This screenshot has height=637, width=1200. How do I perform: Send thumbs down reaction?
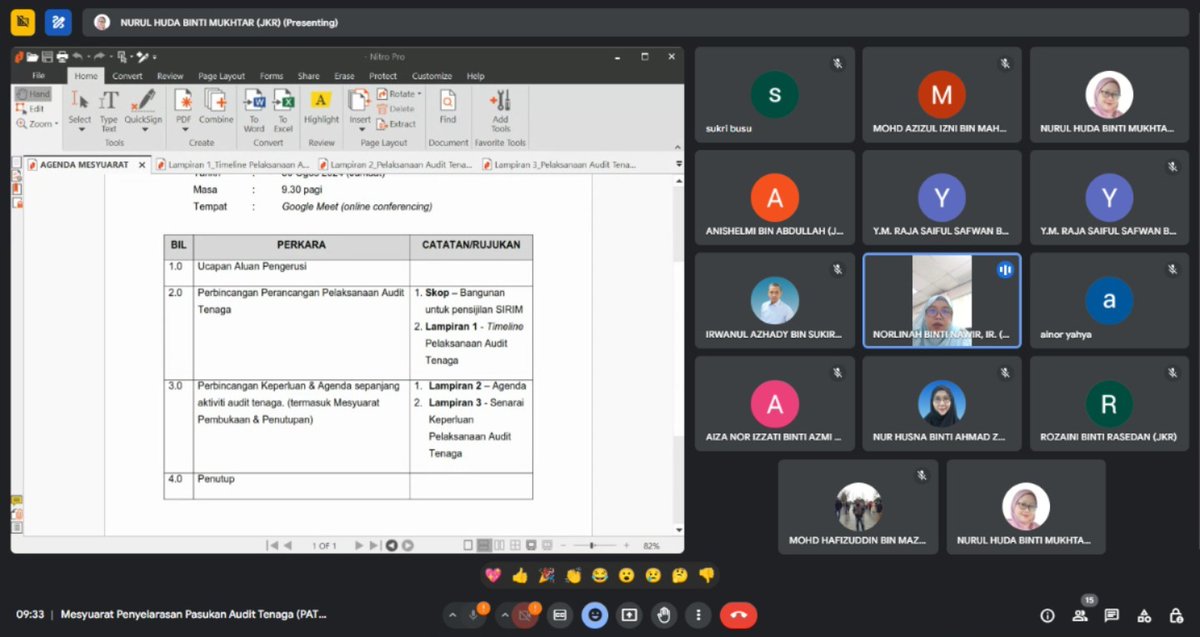coord(707,575)
